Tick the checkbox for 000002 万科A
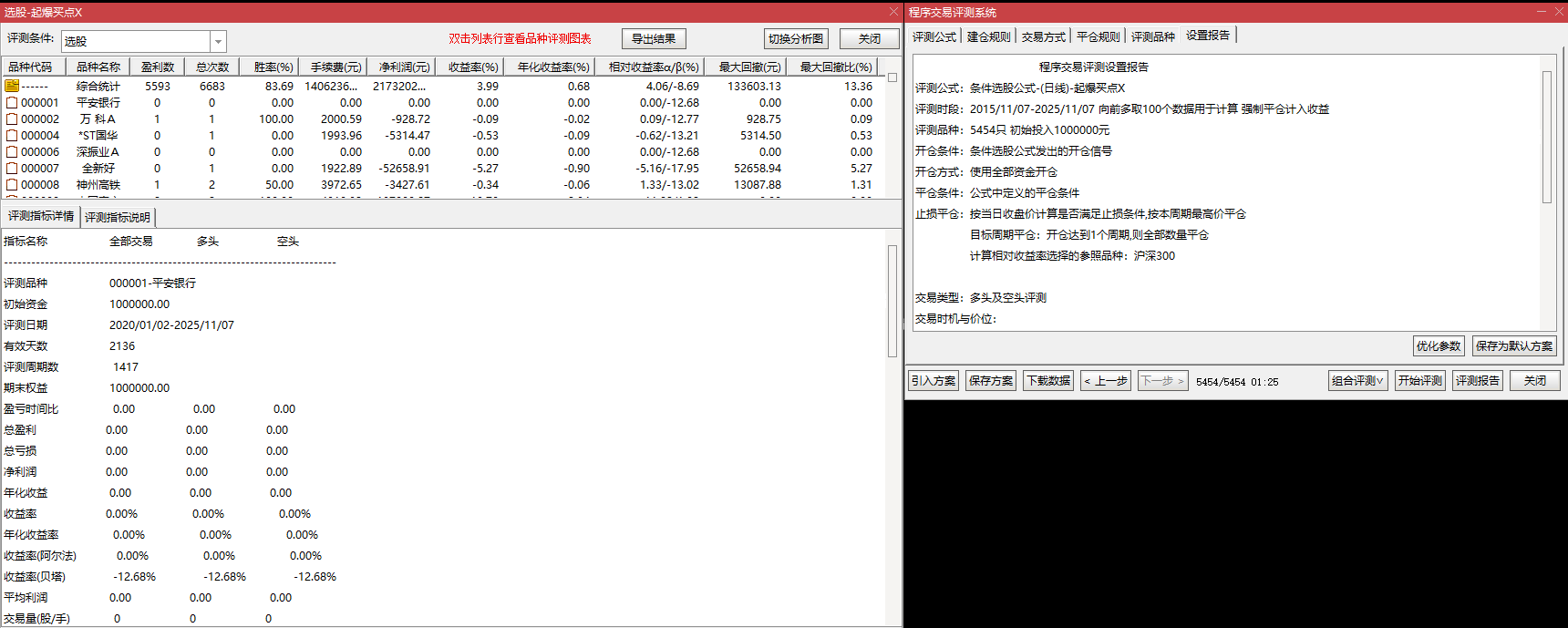 click(x=12, y=119)
